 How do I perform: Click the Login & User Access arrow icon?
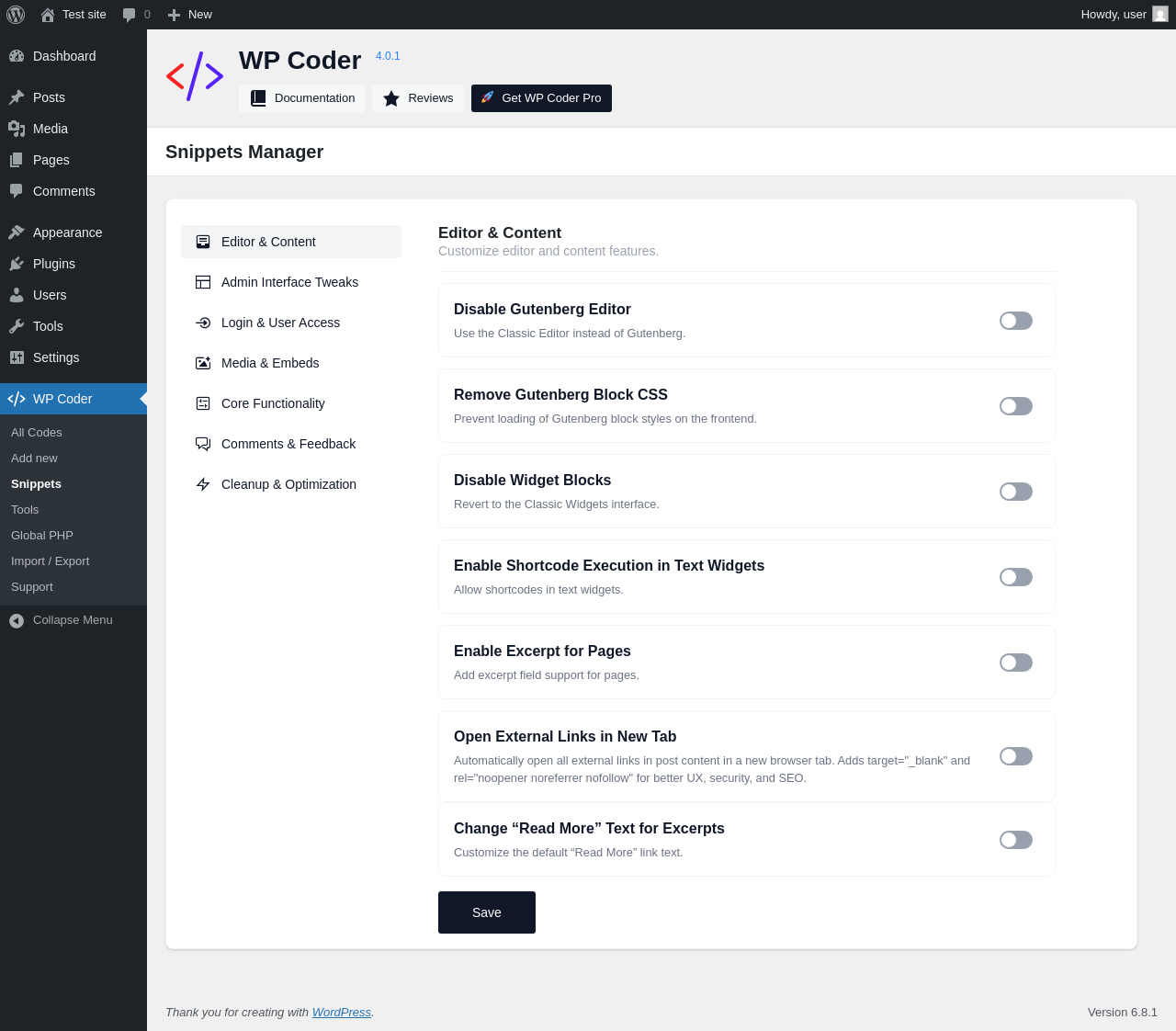coord(203,323)
